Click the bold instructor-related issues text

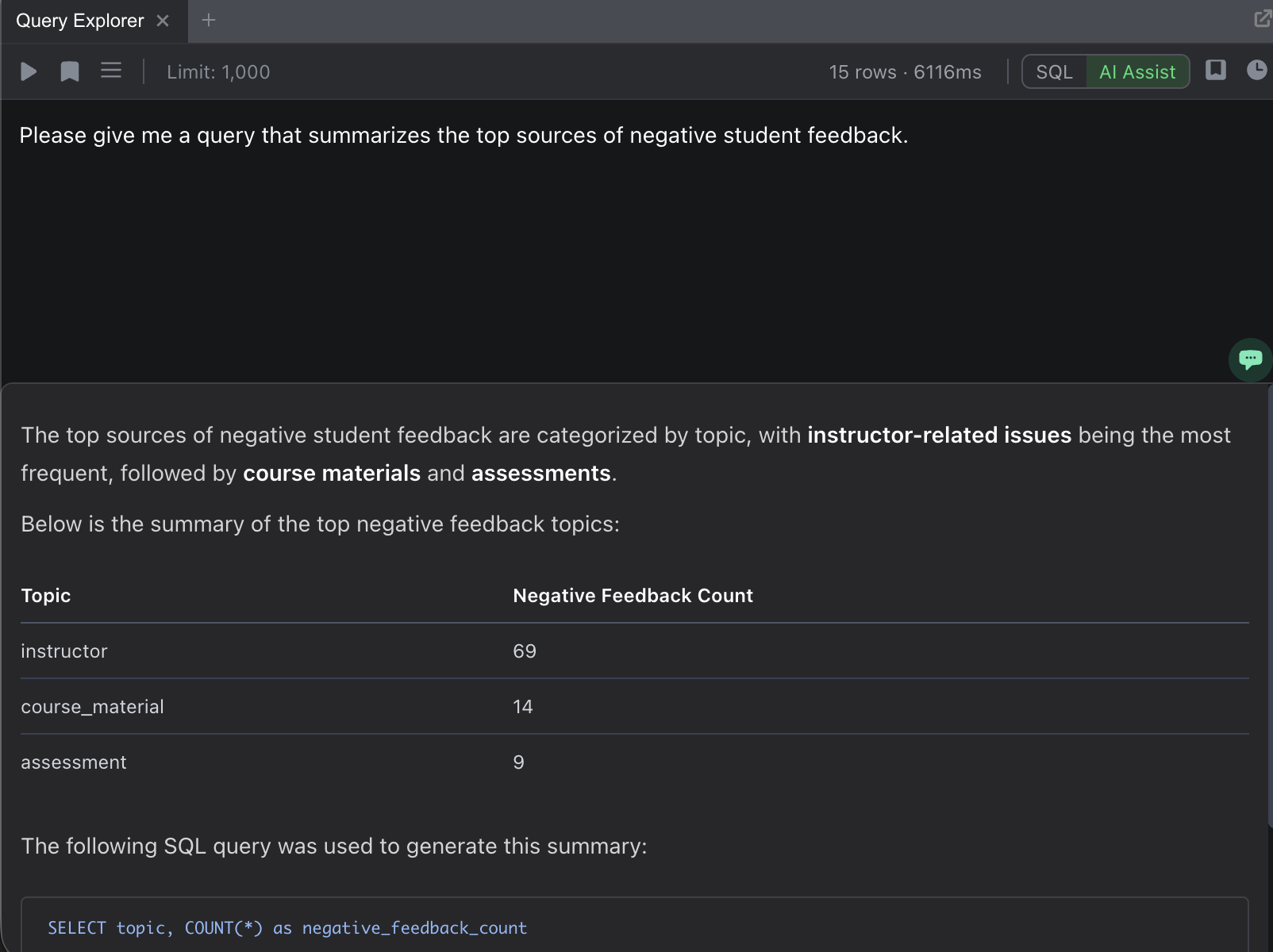(939, 436)
